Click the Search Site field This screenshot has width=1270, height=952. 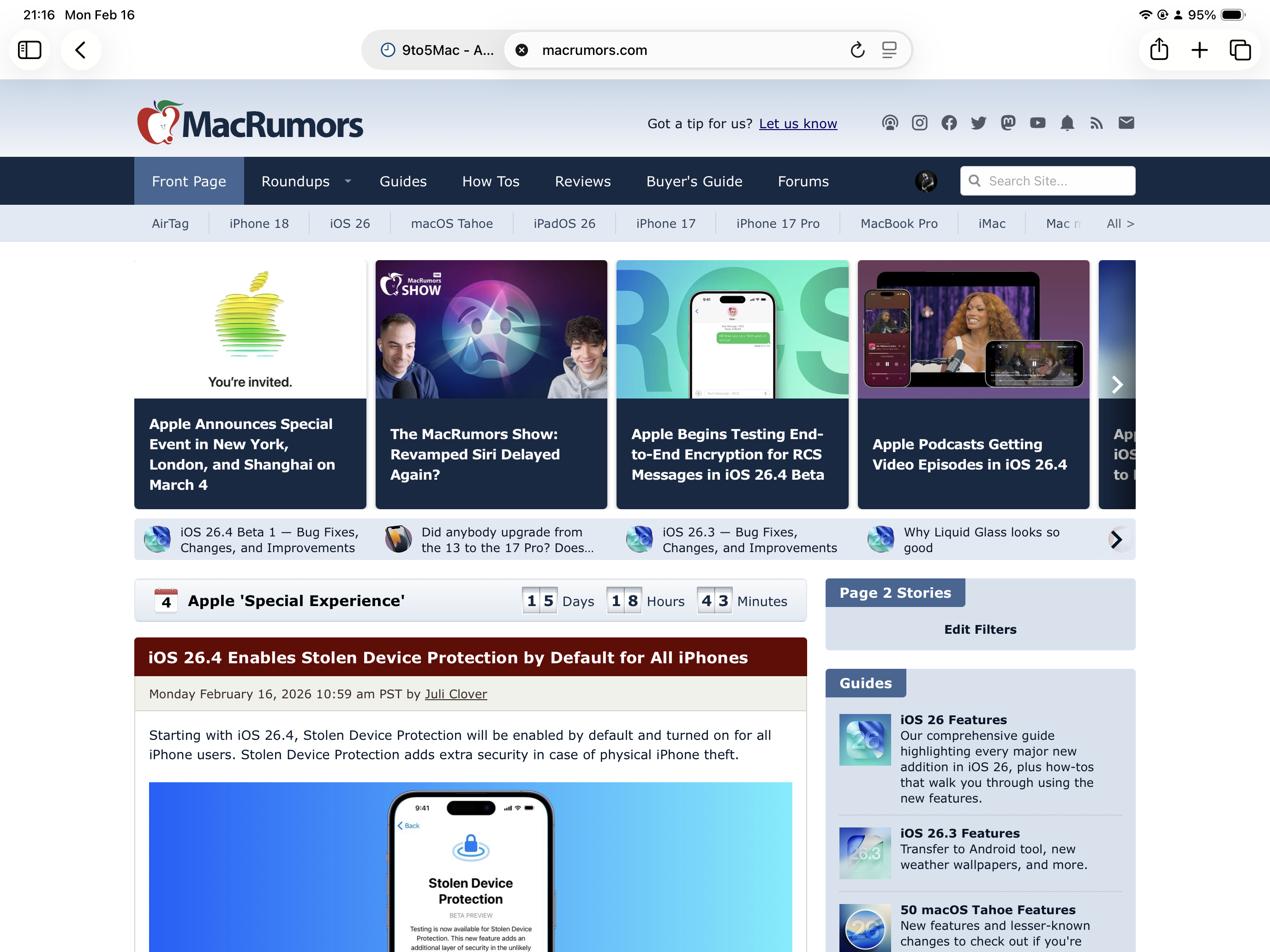[1048, 181]
